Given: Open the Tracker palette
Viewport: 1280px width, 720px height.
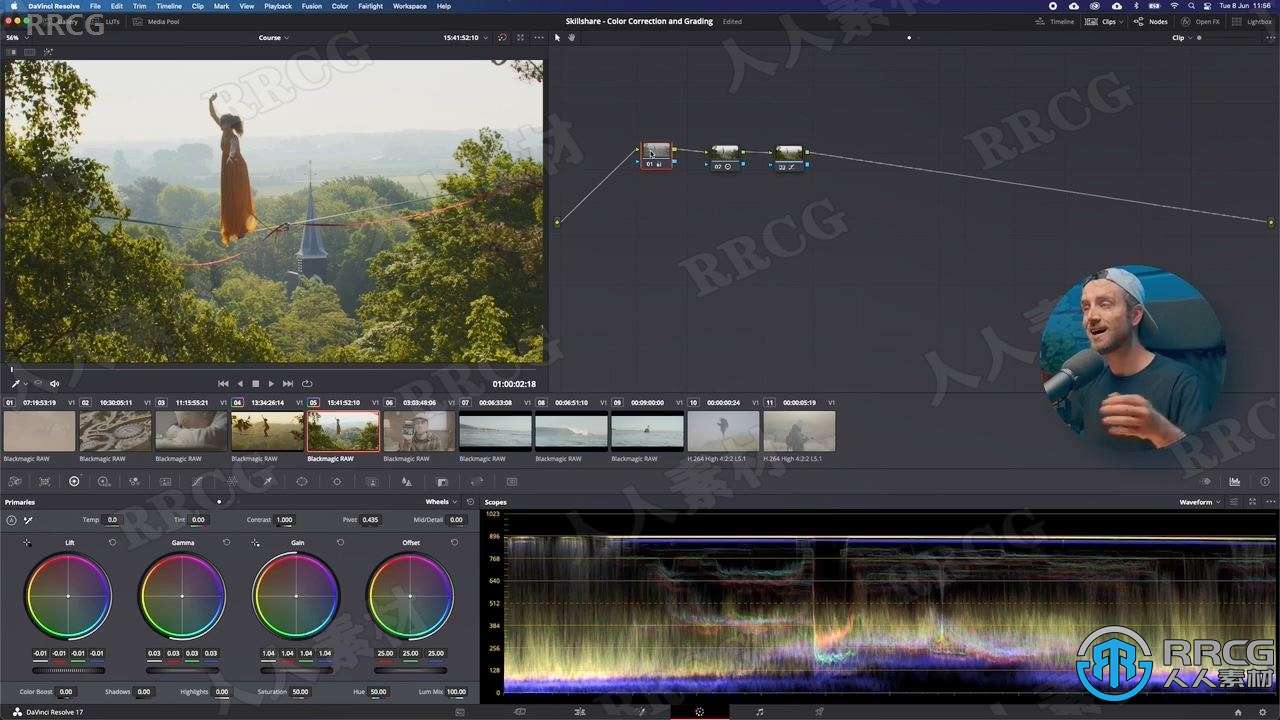Looking at the screenshot, I should click(x=337, y=481).
